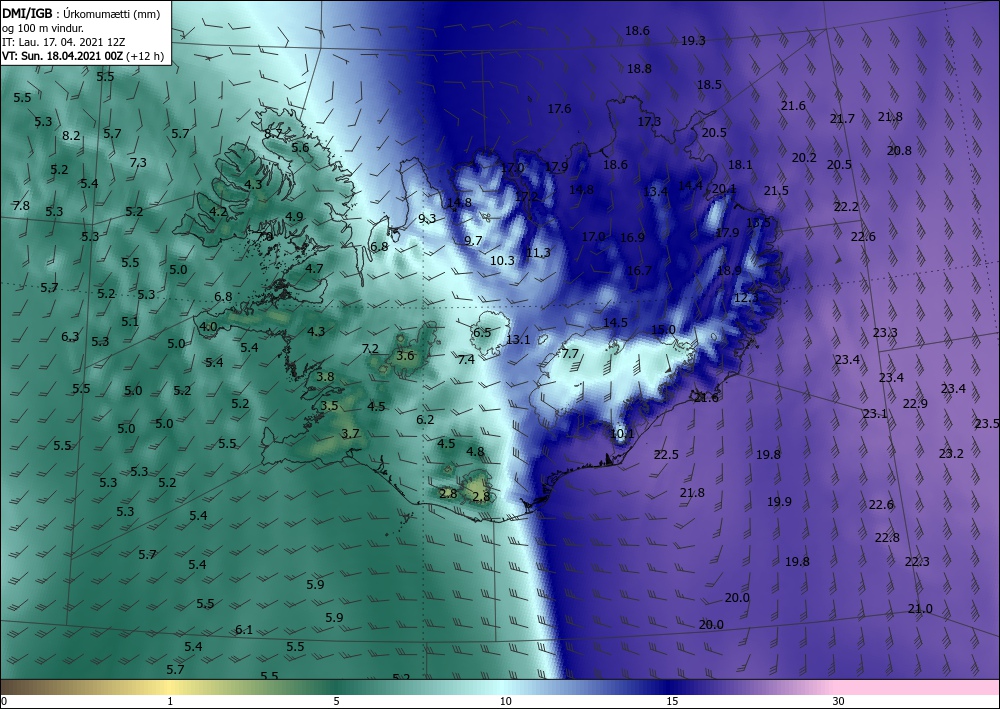
Task: Click the map value 17.2
Action: coord(527,196)
